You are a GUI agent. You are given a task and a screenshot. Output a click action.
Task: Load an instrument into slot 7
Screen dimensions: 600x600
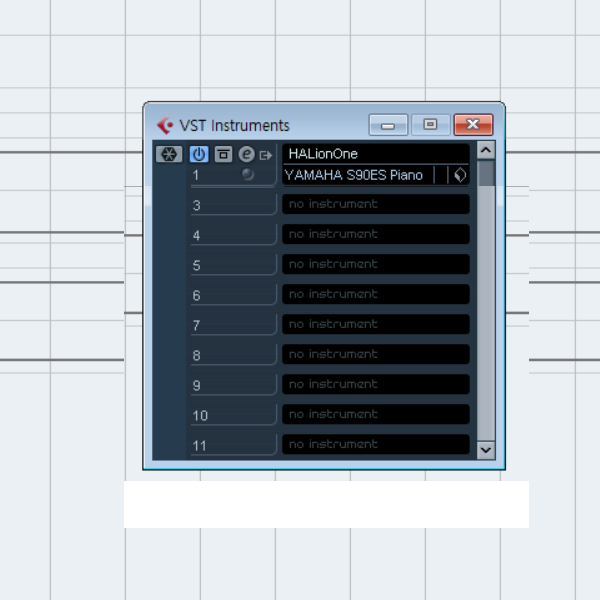point(376,324)
